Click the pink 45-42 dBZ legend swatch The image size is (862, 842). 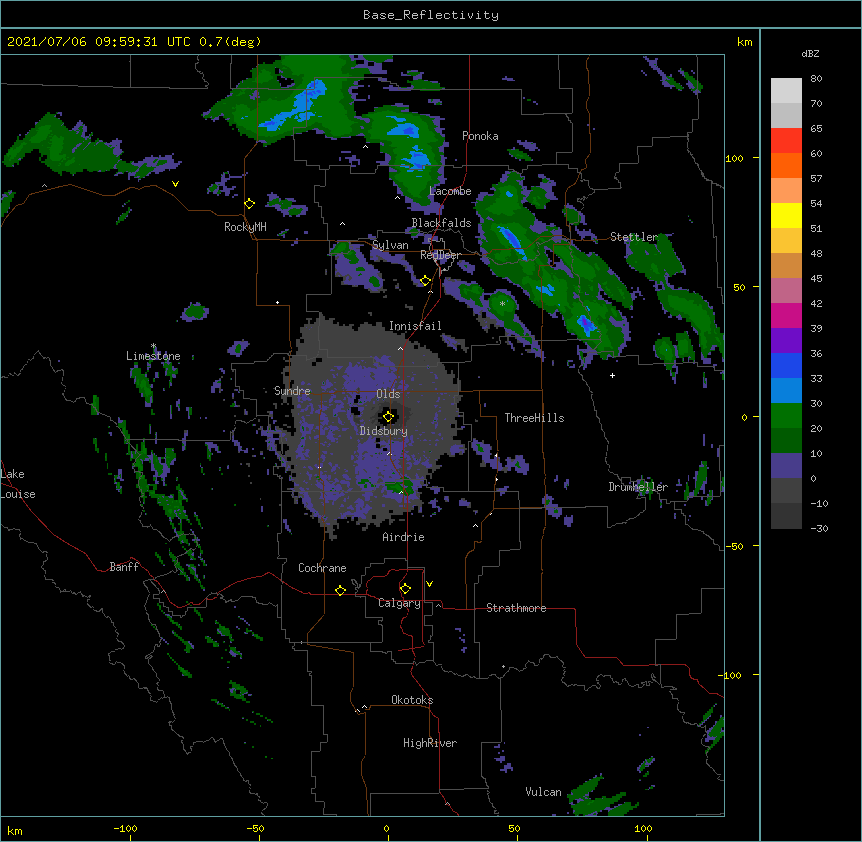(x=786, y=291)
